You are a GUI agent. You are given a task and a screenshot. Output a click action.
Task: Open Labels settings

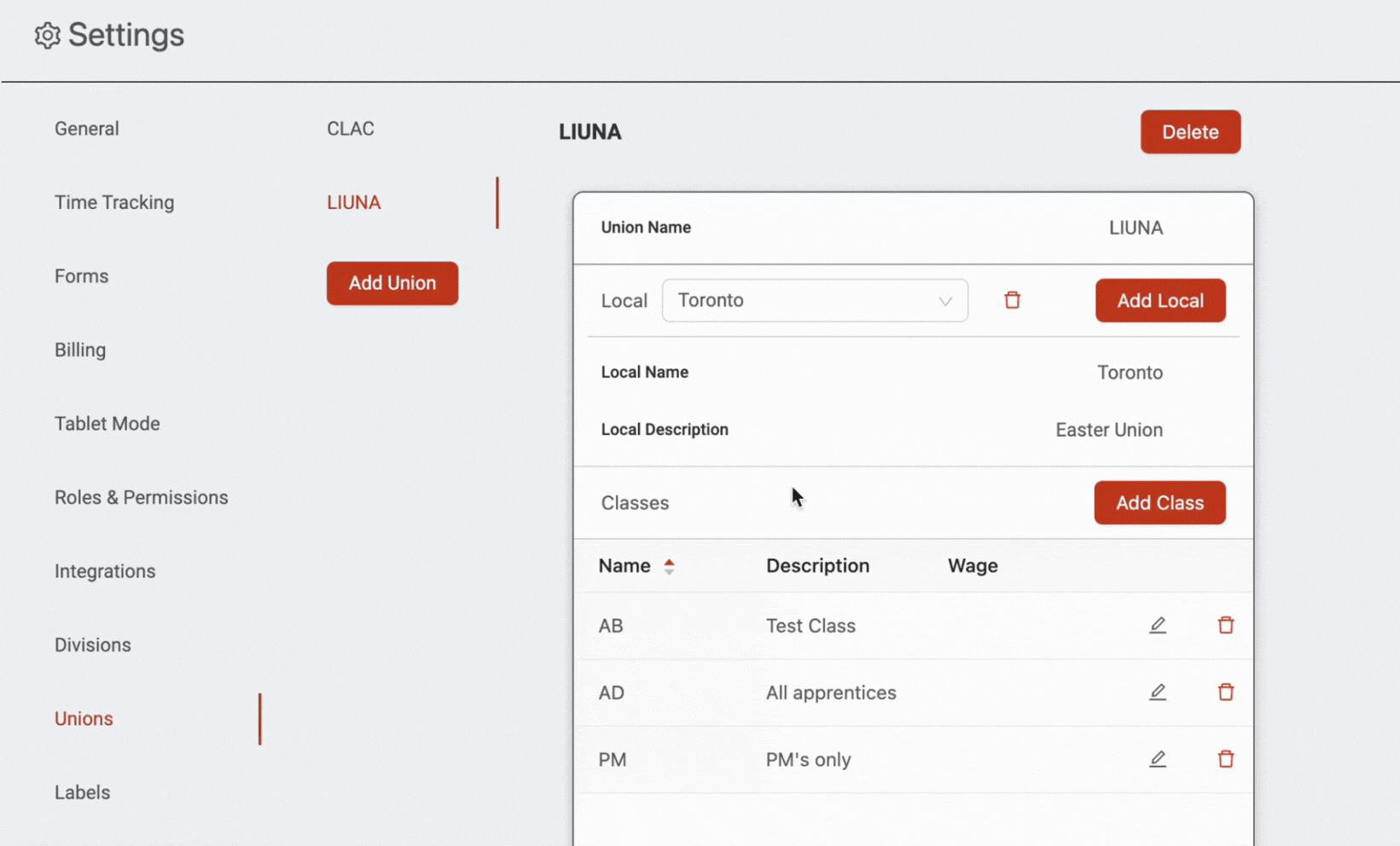coord(83,792)
